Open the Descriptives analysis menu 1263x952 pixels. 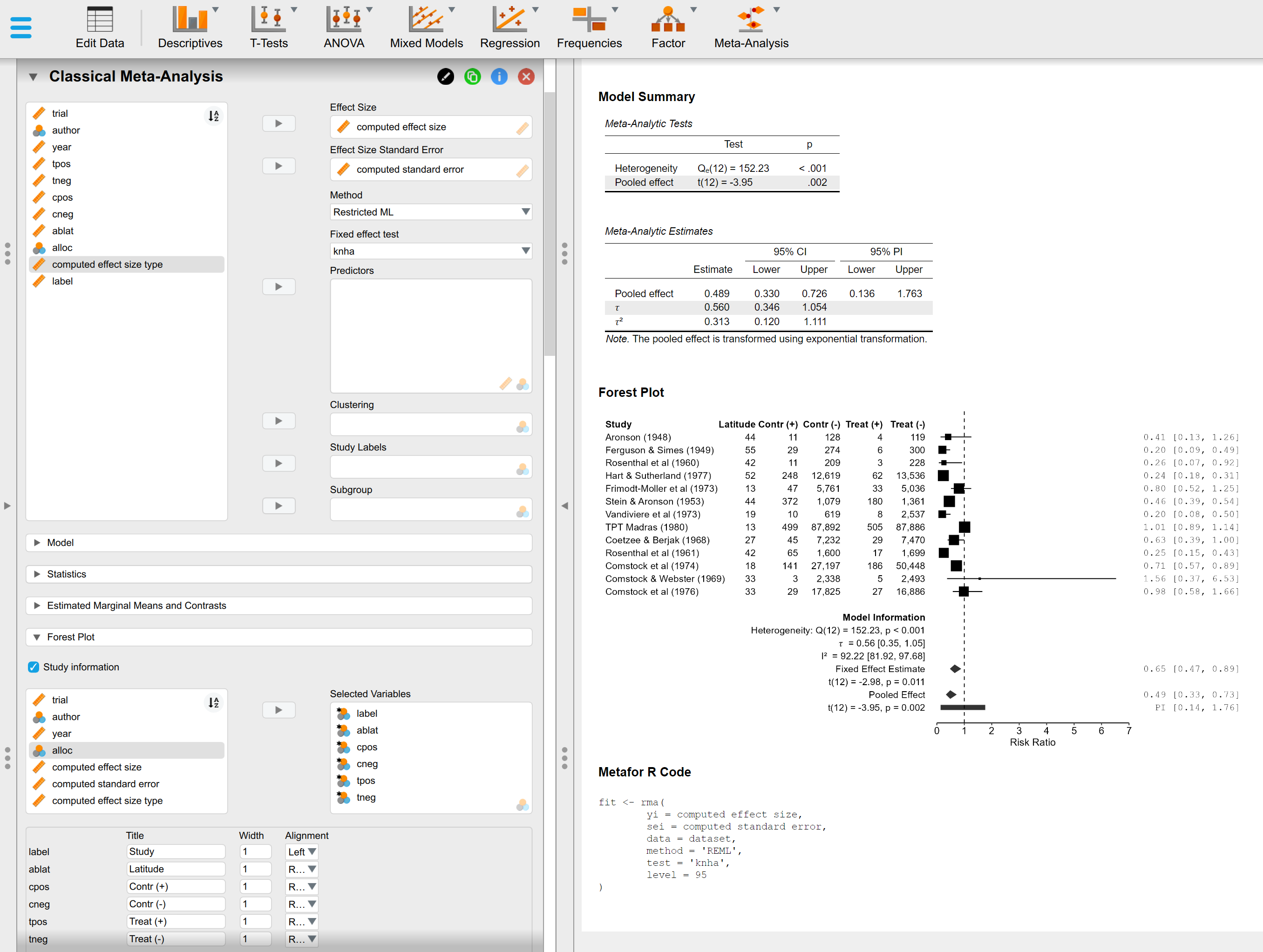point(190,27)
